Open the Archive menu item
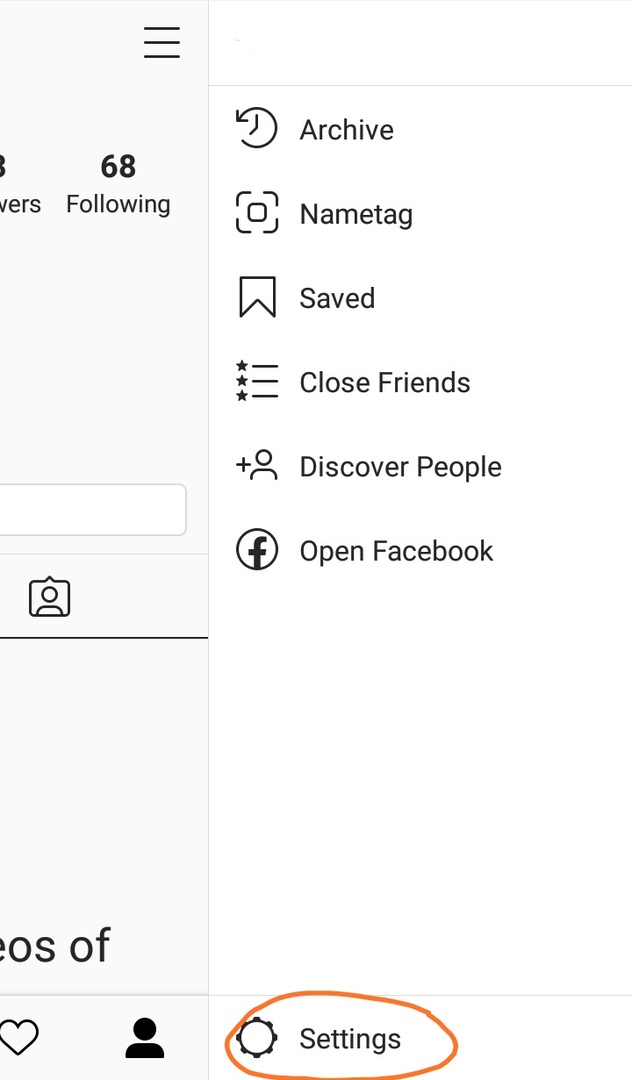Screen dimensions: 632x1080 346,130
